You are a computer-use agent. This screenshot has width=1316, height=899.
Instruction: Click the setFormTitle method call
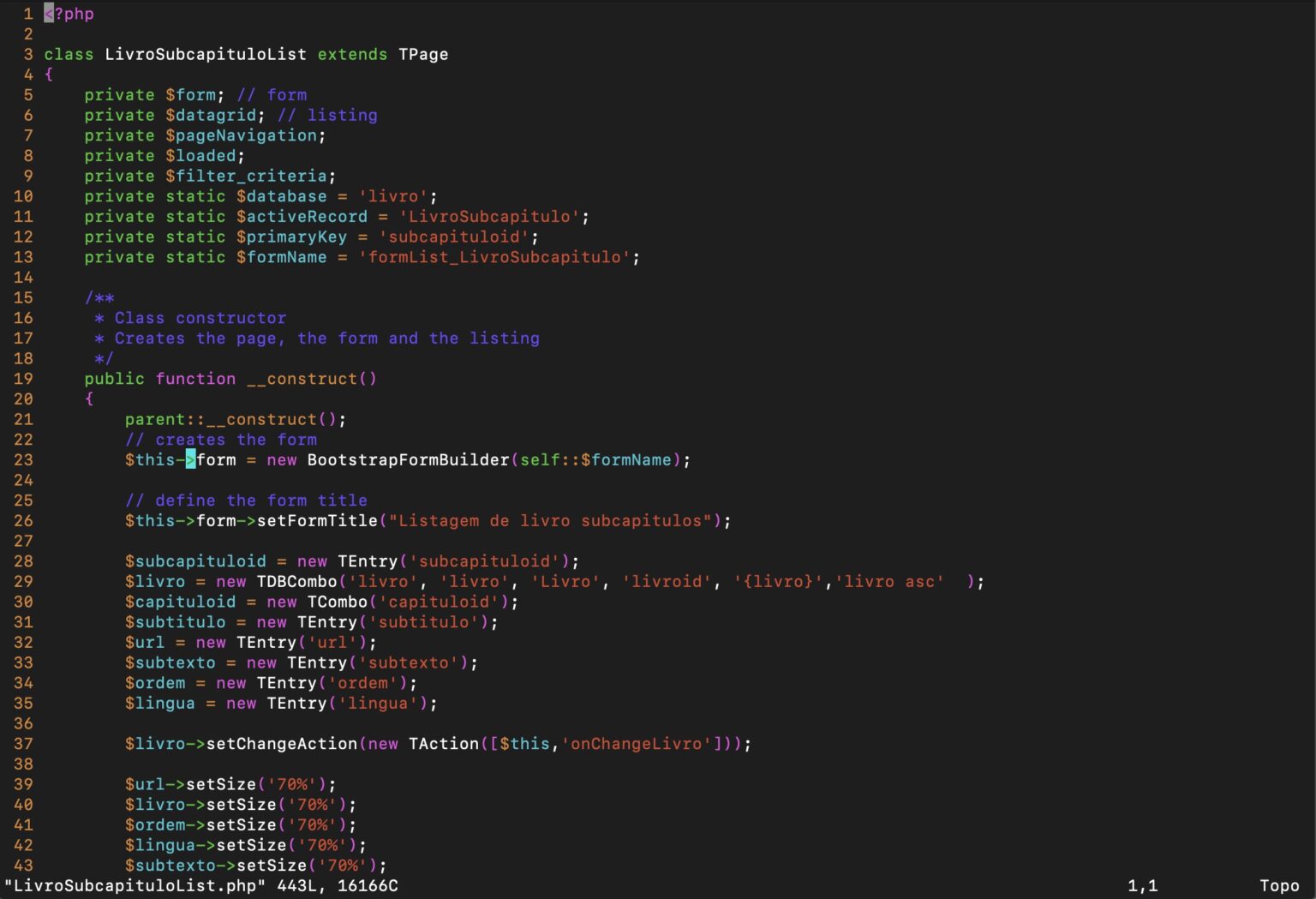(317, 521)
